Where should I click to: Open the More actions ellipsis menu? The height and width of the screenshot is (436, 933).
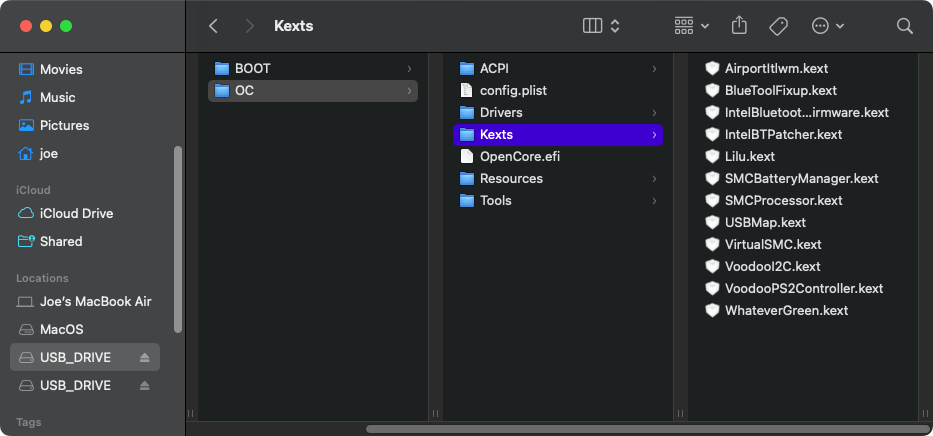[x=828, y=26]
